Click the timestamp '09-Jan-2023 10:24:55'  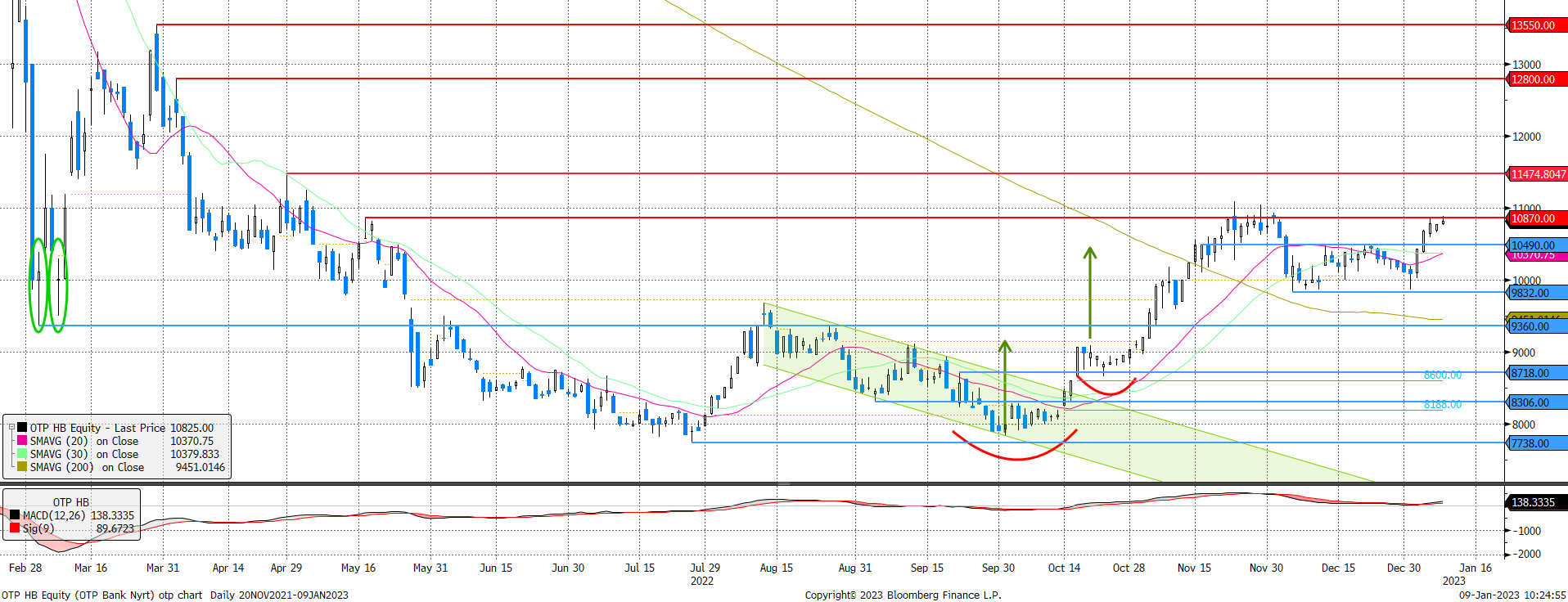(x=1512, y=595)
